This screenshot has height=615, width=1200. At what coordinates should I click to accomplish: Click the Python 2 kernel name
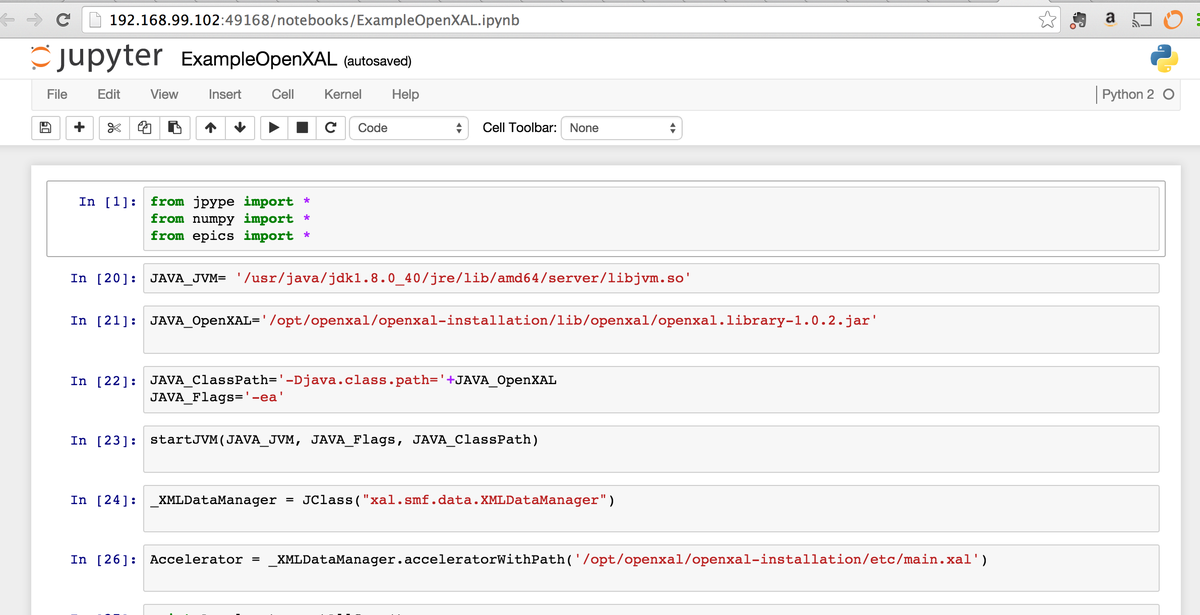click(1128, 94)
